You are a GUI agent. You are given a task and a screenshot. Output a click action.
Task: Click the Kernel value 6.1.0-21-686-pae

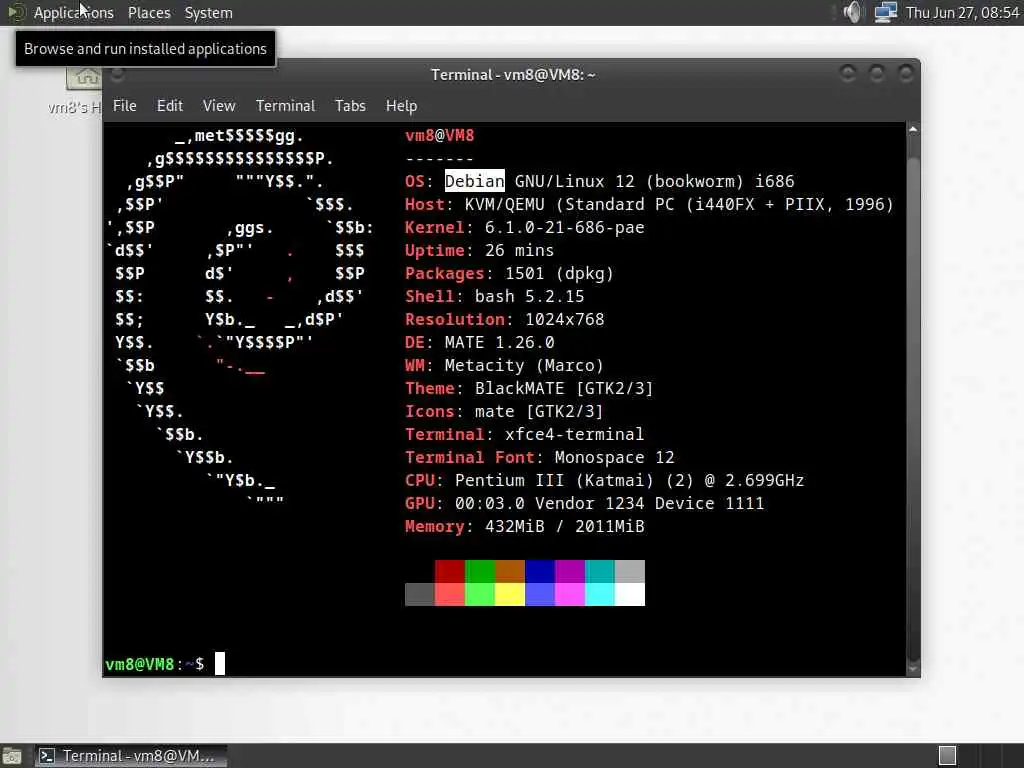pyautogui.click(x=564, y=227)
